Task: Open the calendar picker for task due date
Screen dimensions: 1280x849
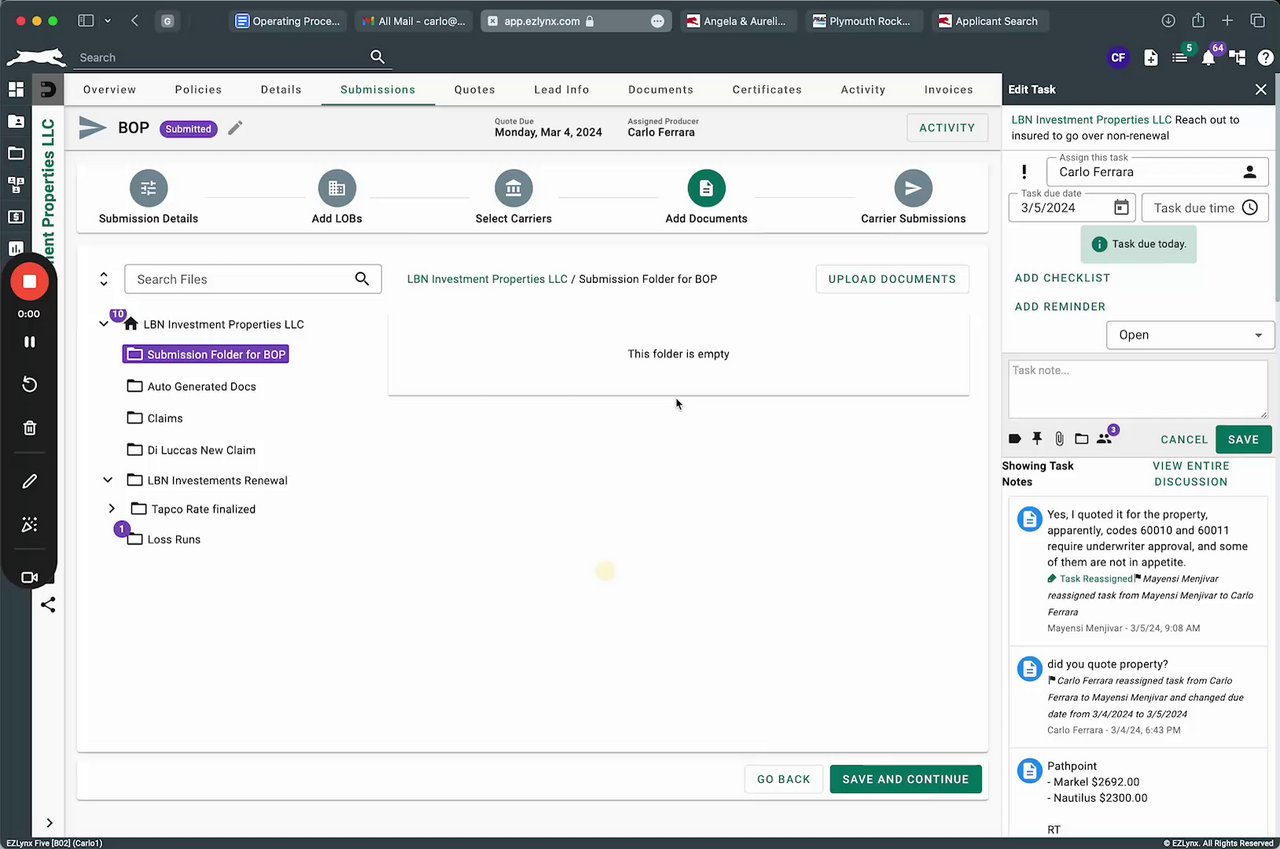Action: tap(1121, 208)
